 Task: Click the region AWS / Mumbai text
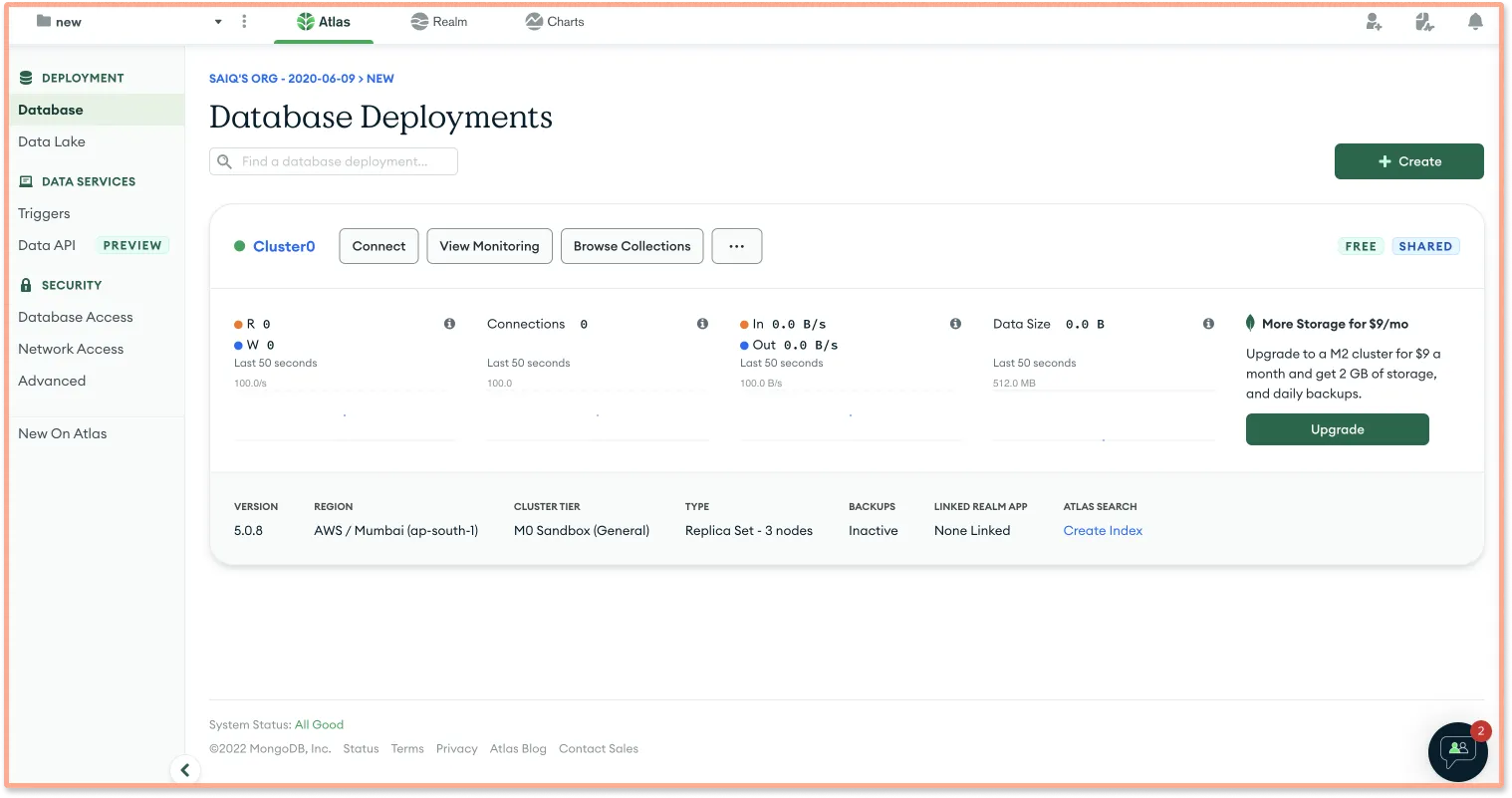coord(395,531)
